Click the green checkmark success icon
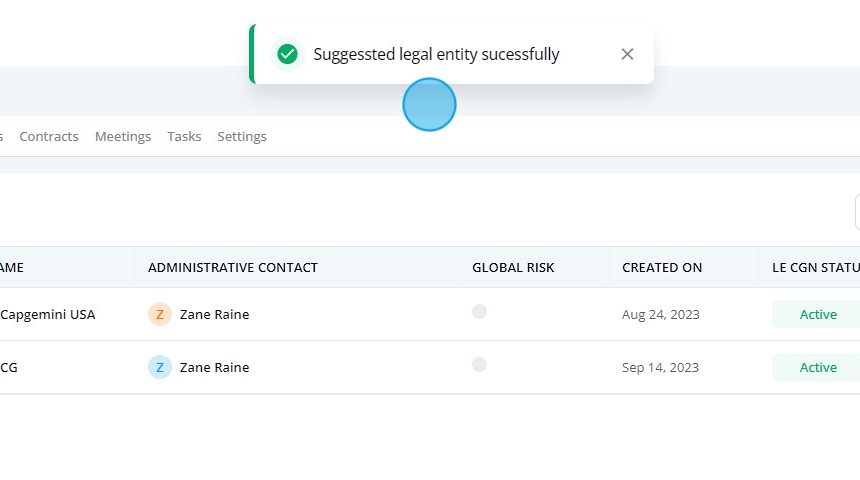The width and height of the screenshot is (860, 480). click(287, 54)
